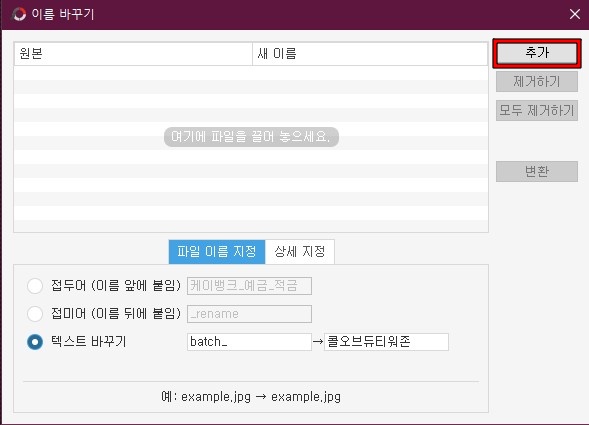Viewport: 589px width, 425px height.
Task: Click the suffix field showing _rename
Action: (x=249, y=314)
